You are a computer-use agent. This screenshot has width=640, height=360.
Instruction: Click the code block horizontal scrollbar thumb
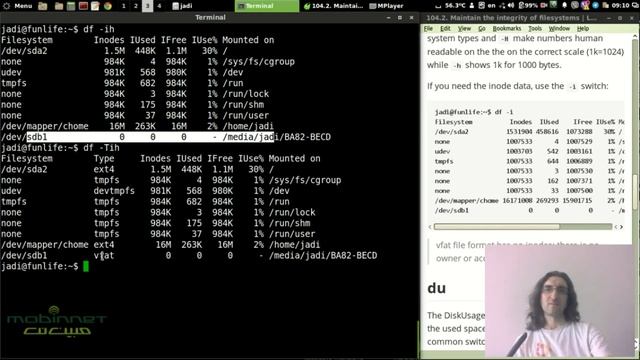[x=497, y=227]
